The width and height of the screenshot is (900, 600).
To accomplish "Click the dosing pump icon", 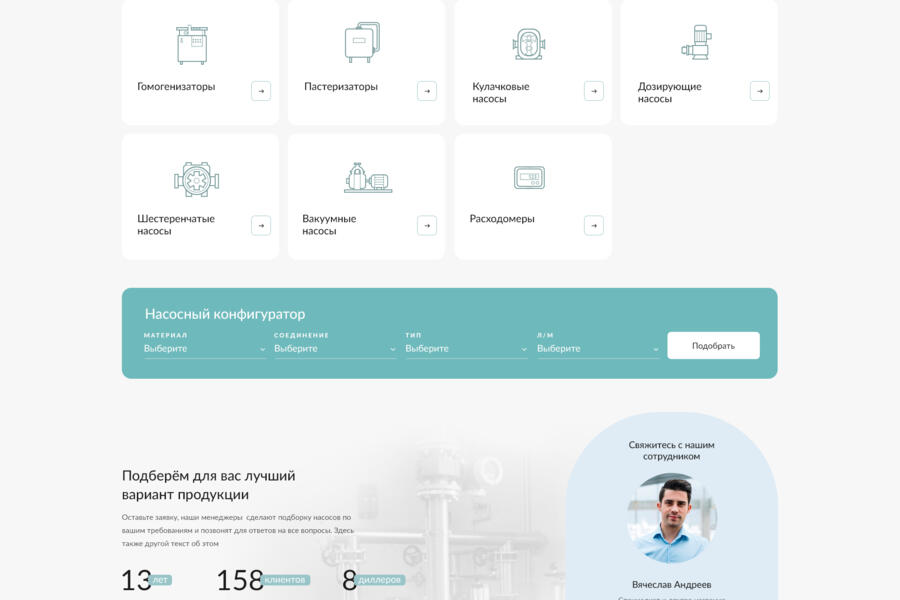I will (696, 43).
